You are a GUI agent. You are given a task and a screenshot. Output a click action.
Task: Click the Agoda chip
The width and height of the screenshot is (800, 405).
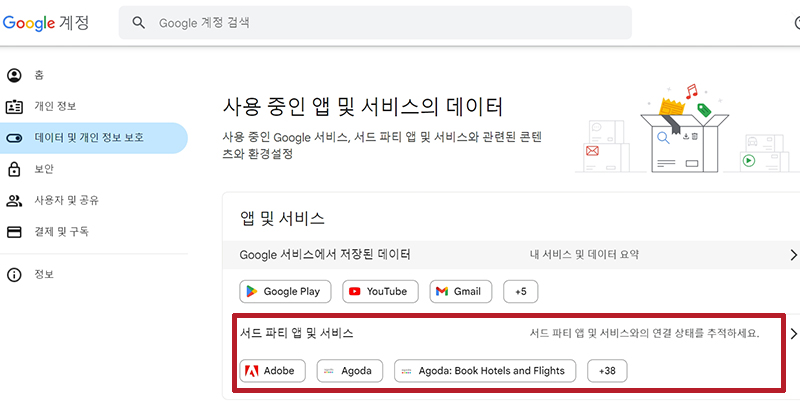click(351, 371)
